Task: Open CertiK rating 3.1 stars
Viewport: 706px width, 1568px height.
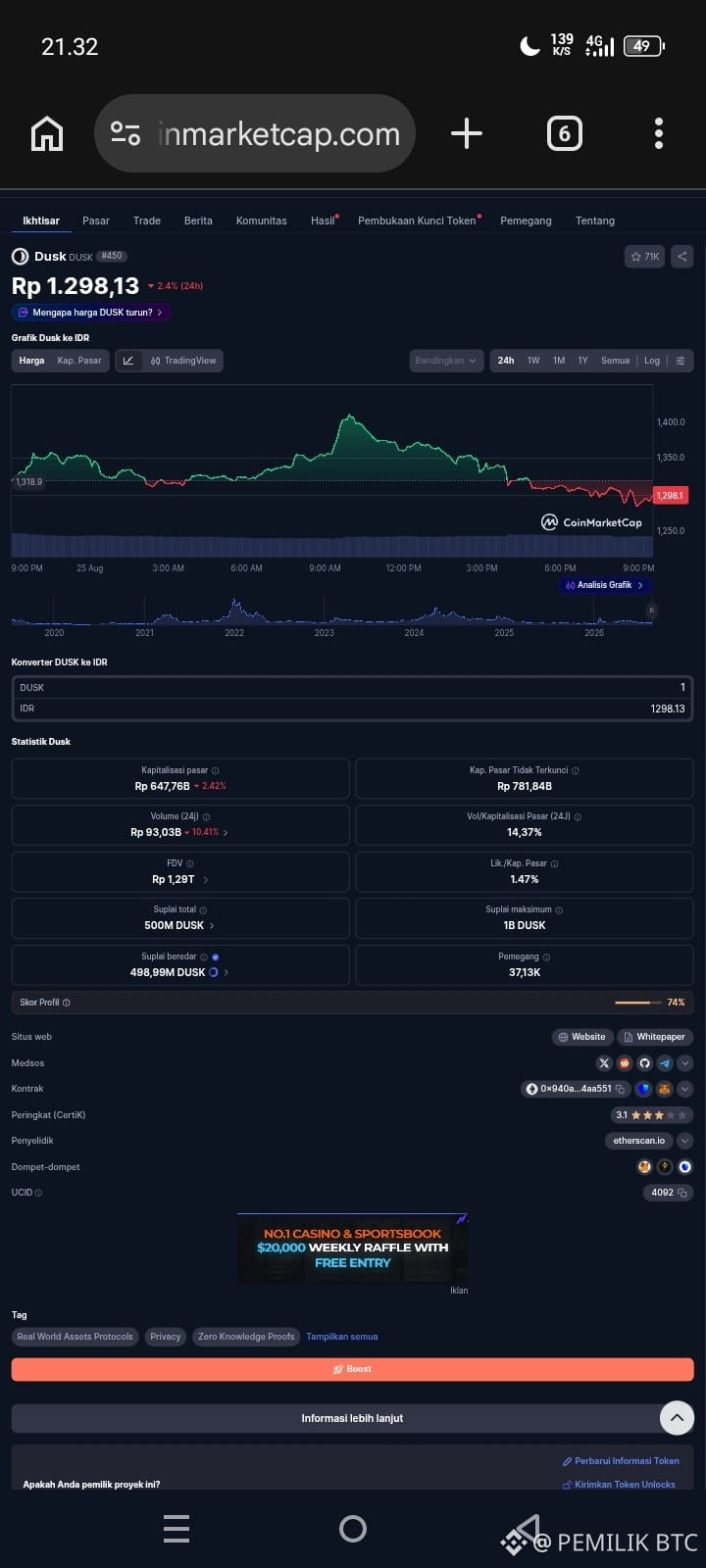Action: pos(651,1115)
